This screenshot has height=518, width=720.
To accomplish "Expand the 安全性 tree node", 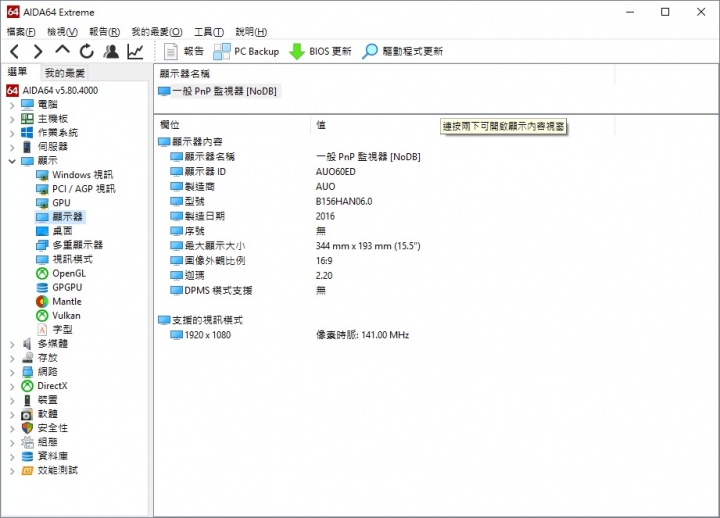I will pos(12,429).
